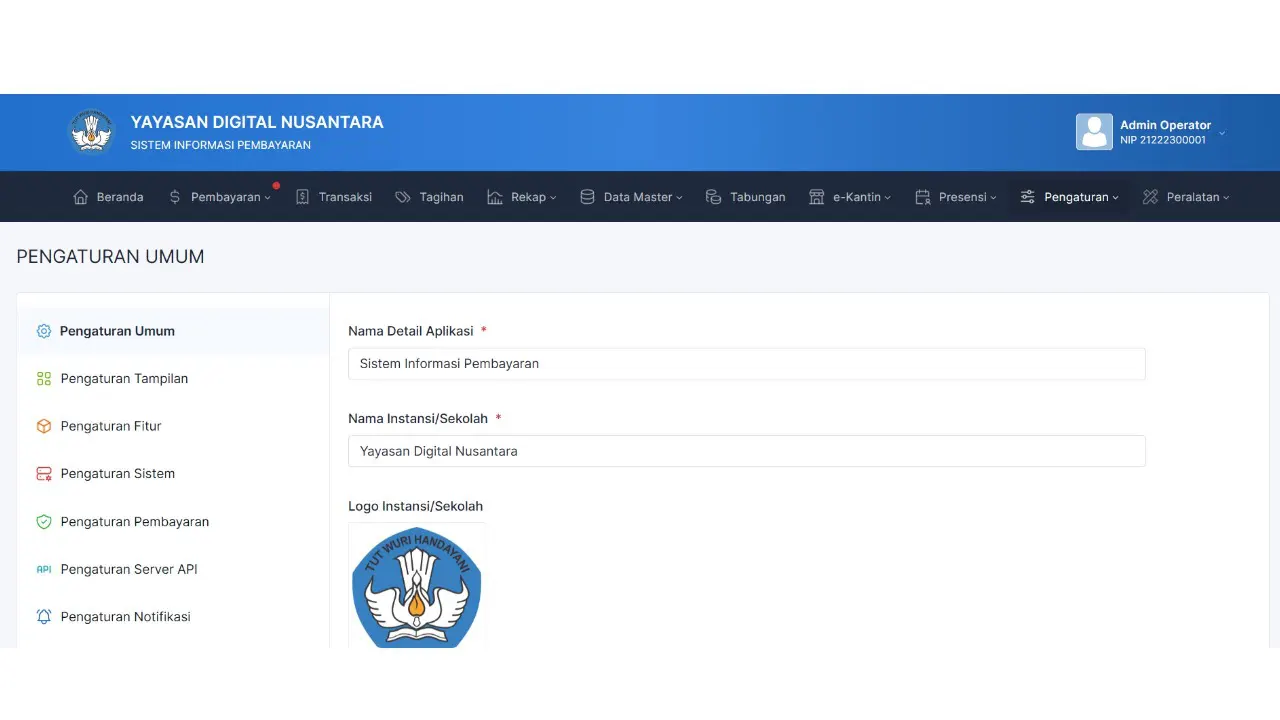This screenshot has height=720, width=1280.
Task: Click the Pengaturan sliders icon in navbar
Action: point(1027,197)
